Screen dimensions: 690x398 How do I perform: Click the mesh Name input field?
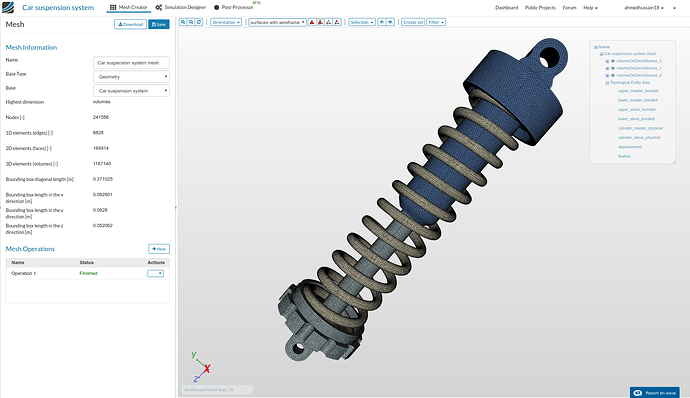(131, 63)
